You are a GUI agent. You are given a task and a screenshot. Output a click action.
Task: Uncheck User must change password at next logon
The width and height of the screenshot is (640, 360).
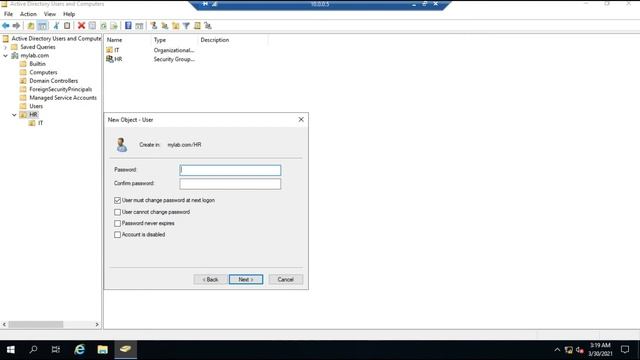[118, 200]
